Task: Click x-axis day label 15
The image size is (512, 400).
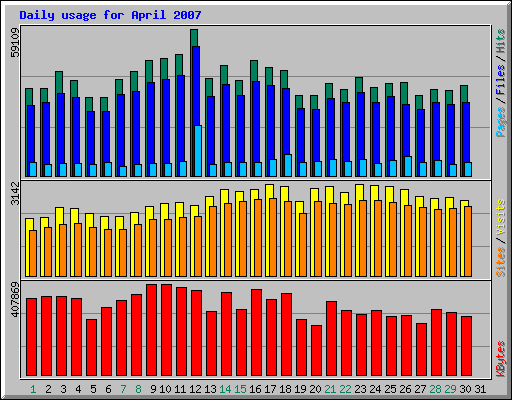Action: point(240,389)
